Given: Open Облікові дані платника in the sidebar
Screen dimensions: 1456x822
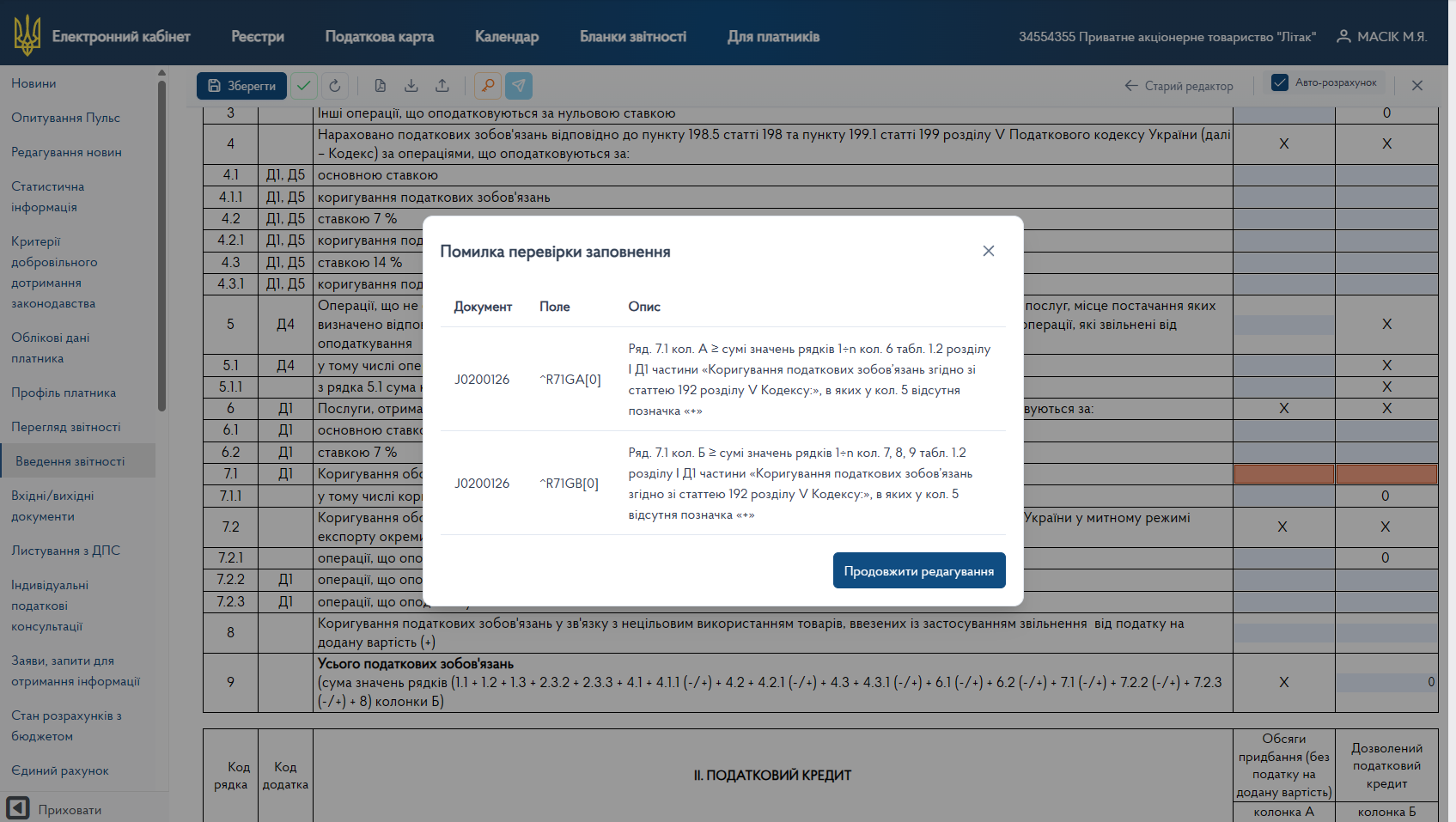Looking at the screenshot, I should (51, 348).
